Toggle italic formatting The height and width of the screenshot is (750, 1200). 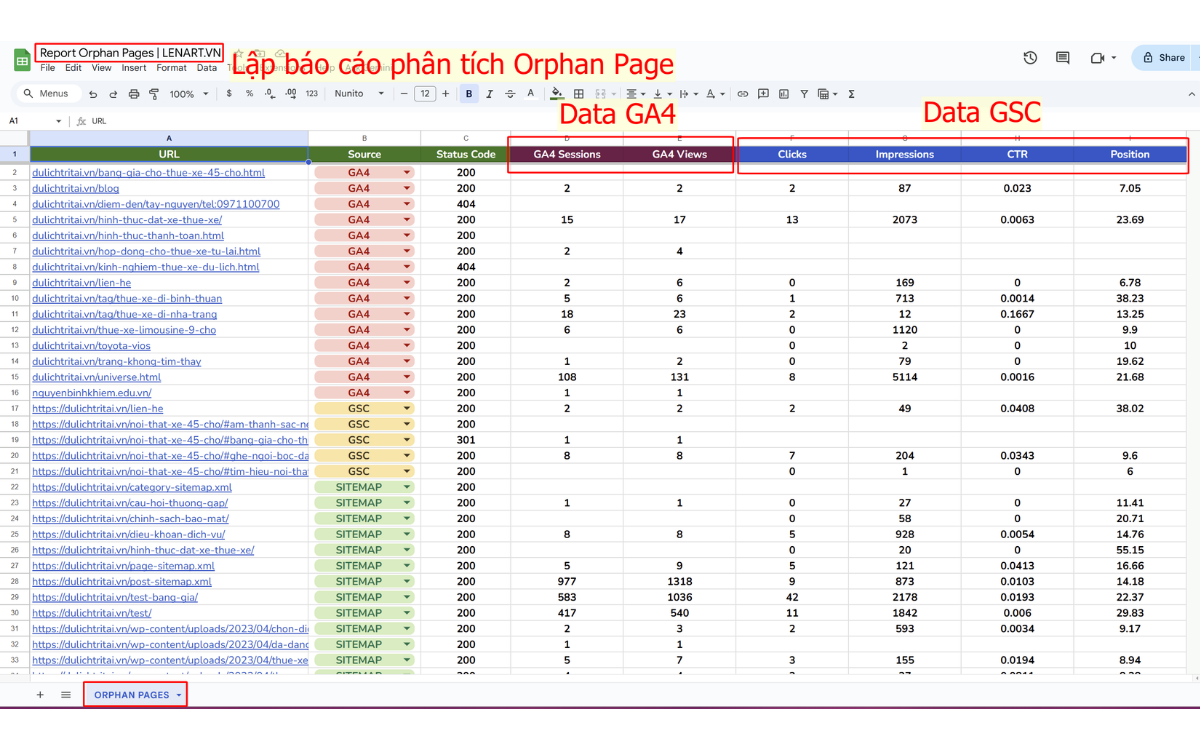point(487,93)
